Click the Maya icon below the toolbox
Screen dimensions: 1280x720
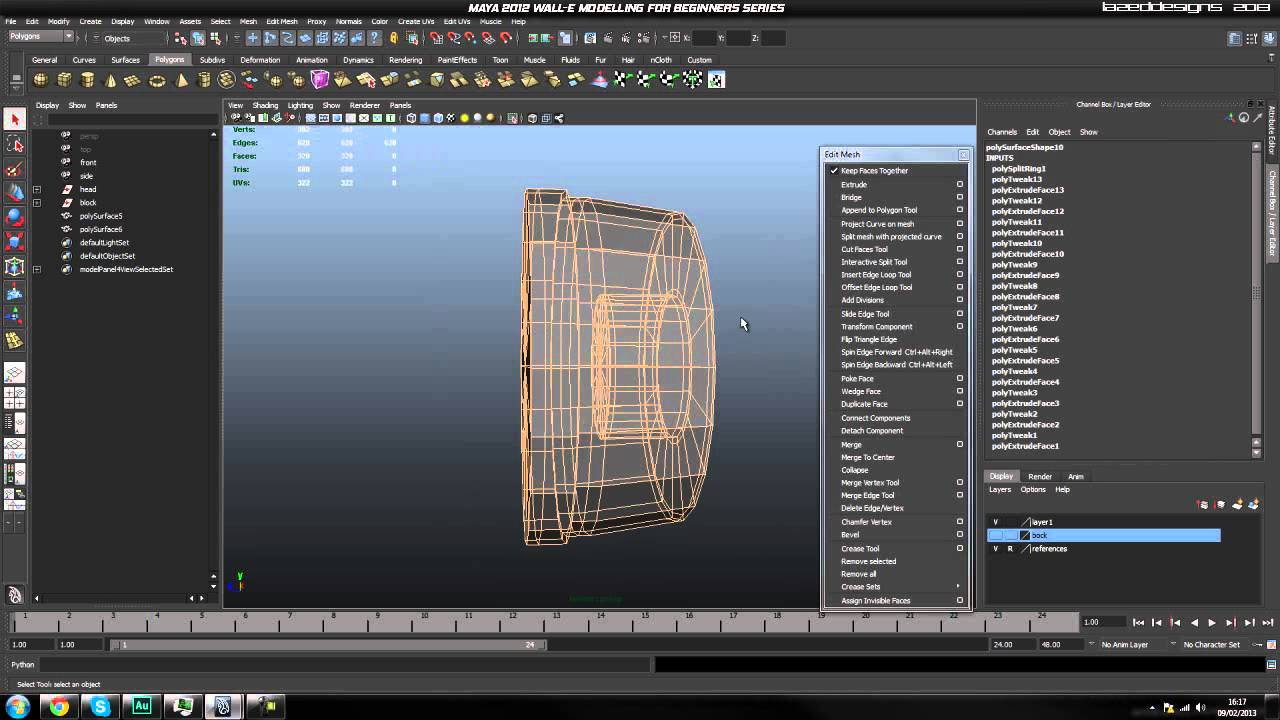click(x=14, y=595)
